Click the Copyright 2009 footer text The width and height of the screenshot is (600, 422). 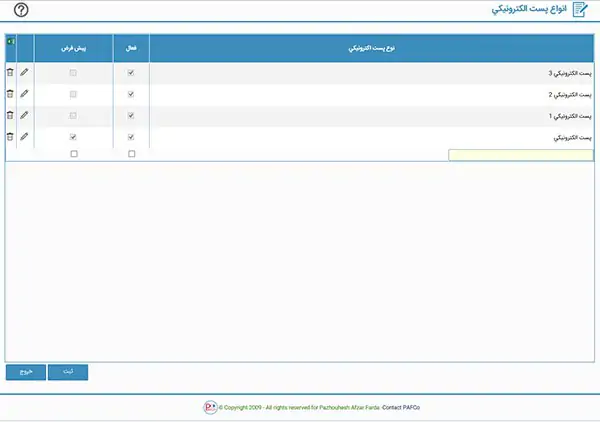[x=299, y=407]
